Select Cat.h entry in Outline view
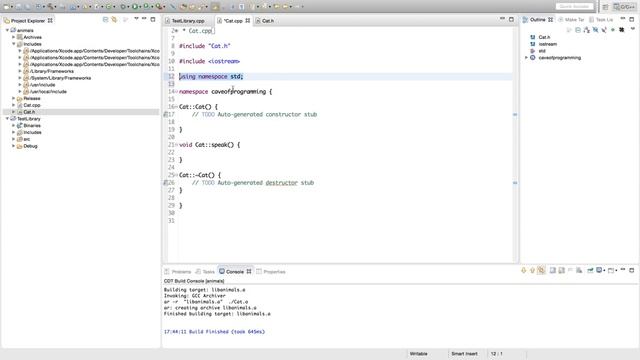The width and height of the screenshot is (640, 360). [544, 37]
